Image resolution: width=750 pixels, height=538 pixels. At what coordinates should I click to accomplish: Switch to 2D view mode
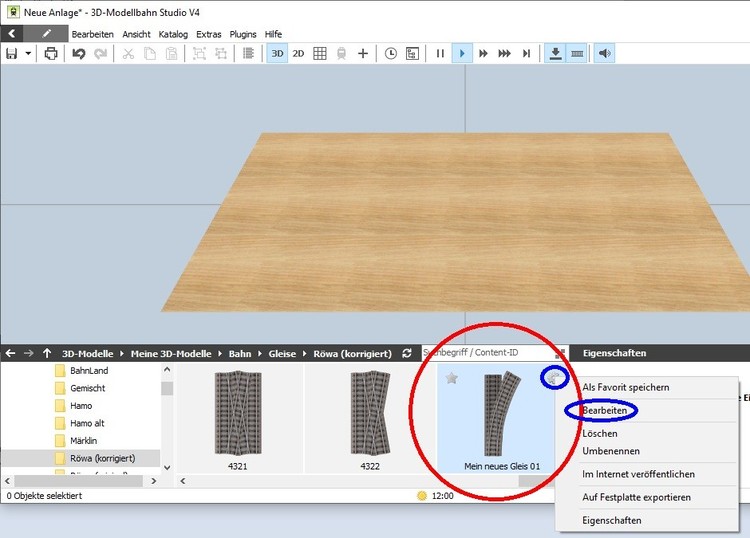tap(298, 53)
